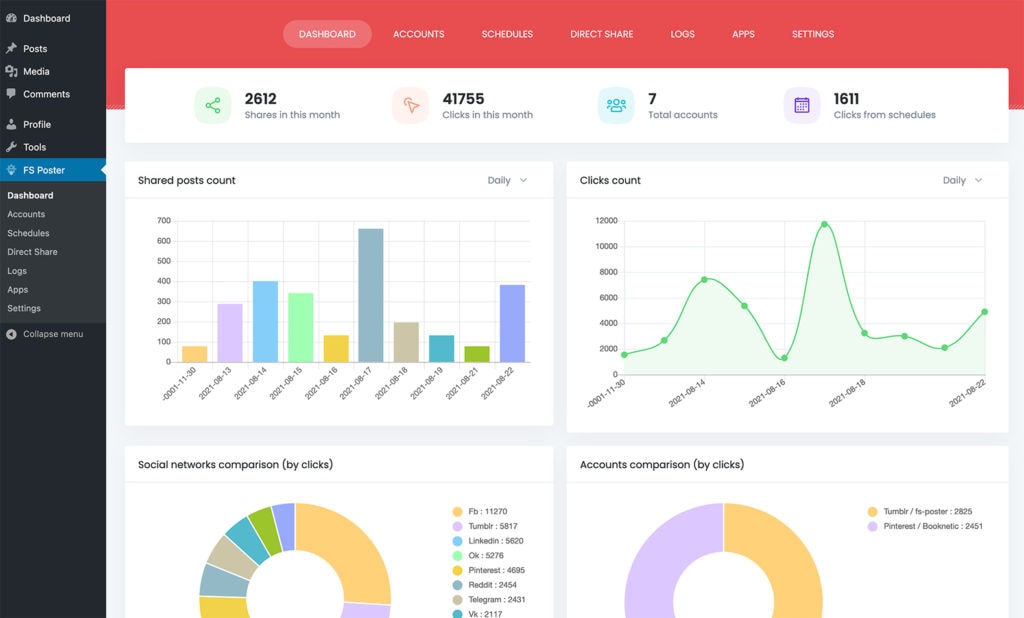The image size is (1024, 618).
Task: Go to the Schedules submenu link
Action: point(28,233)
